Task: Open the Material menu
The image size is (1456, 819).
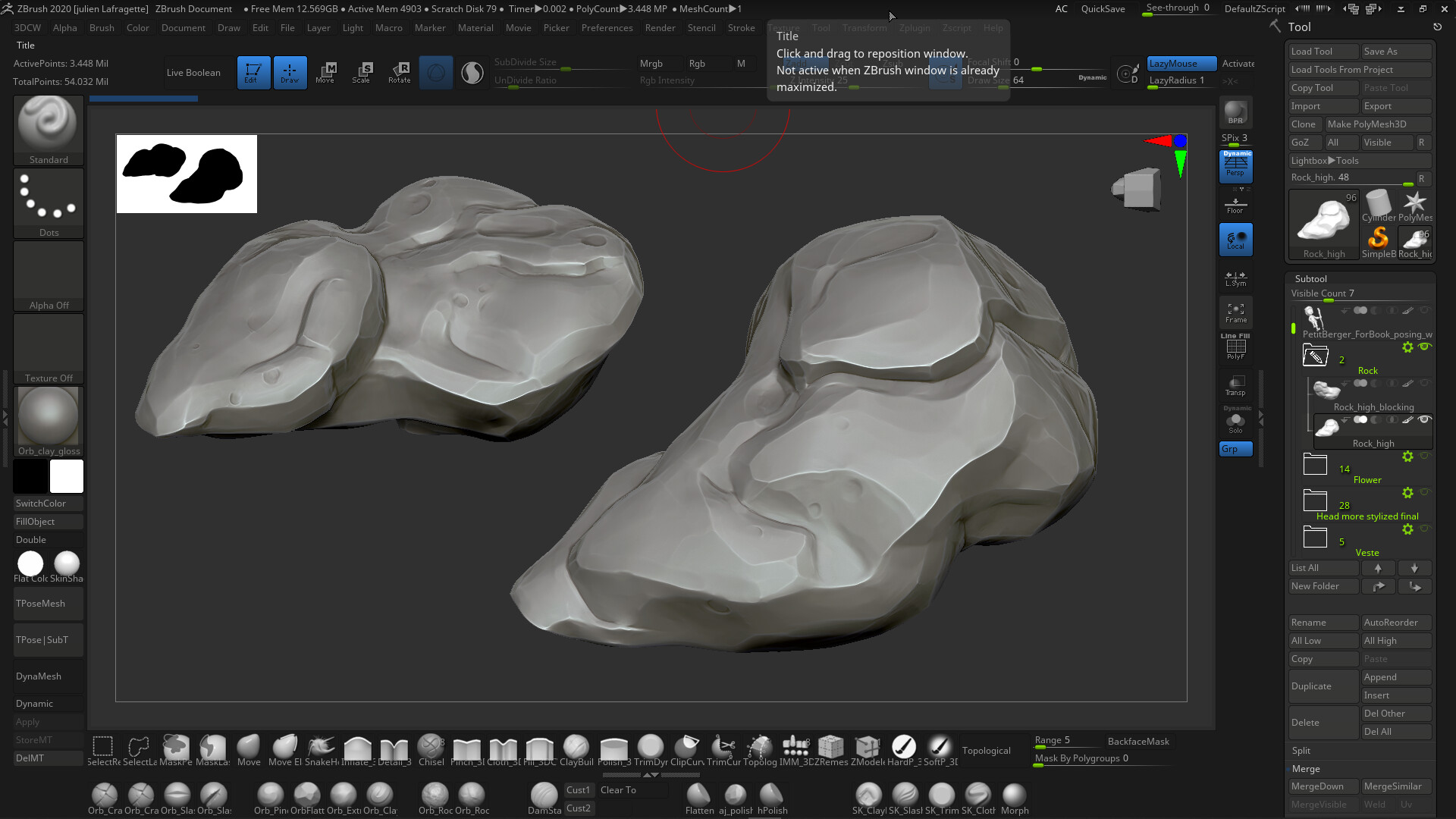Action: click(x=475, y=27)
